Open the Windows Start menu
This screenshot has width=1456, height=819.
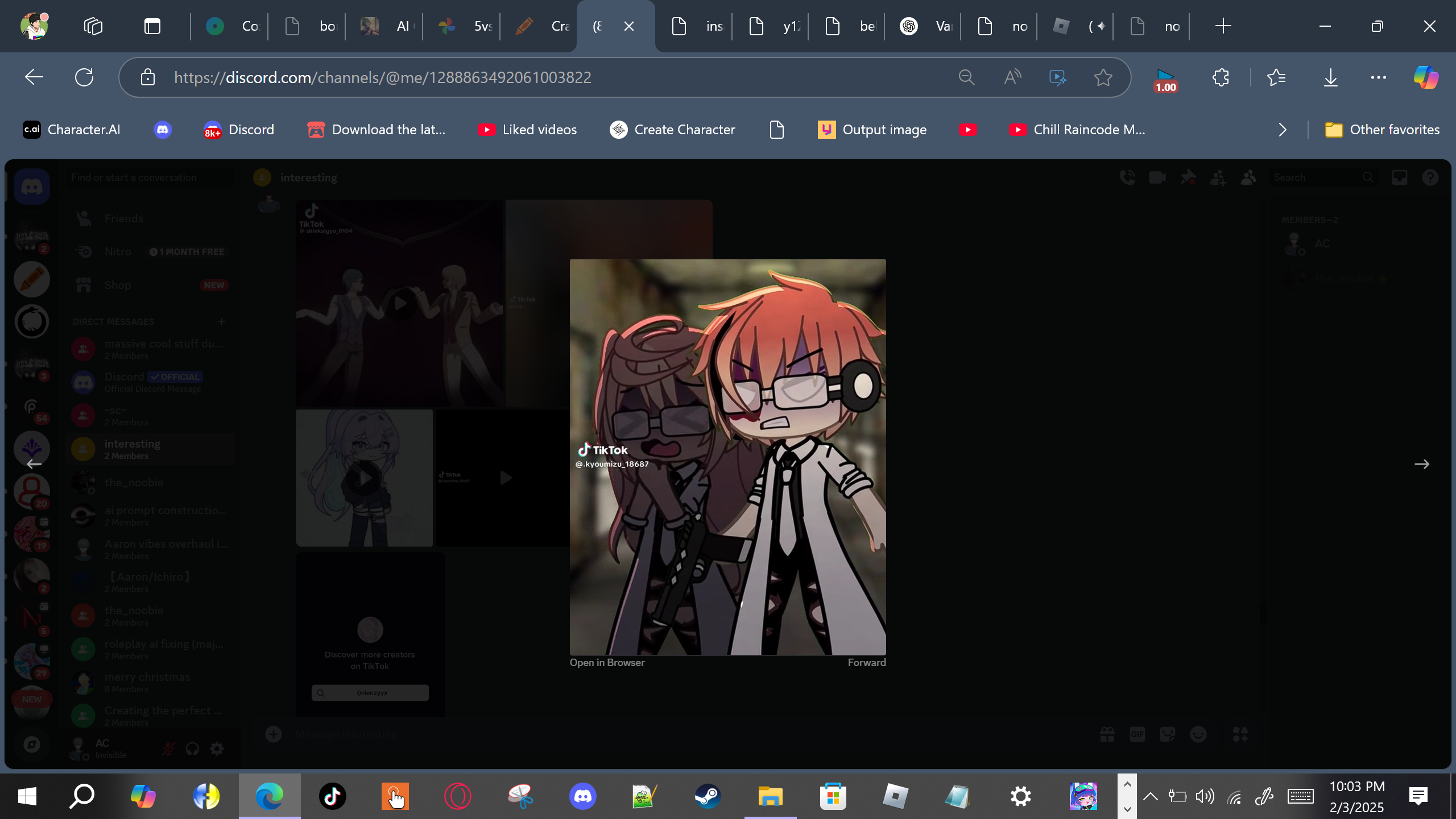[x=27, y=796]
